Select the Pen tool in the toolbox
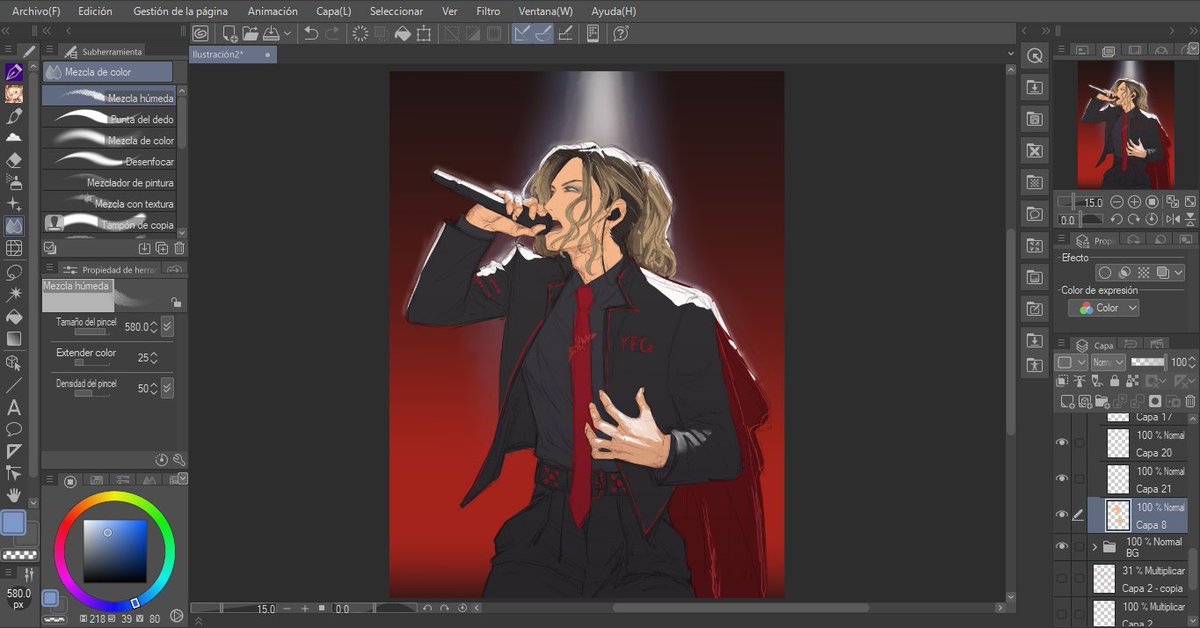Image resolution: width=1200 pixels, height=628 pixels. (14, 73)
